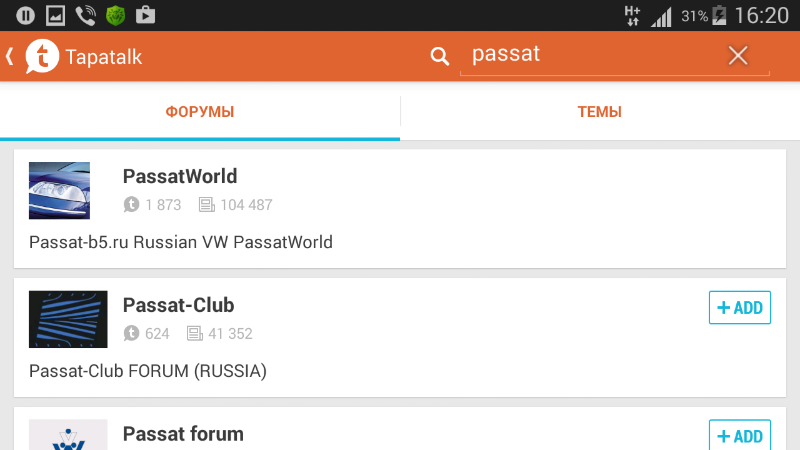Tap Passat-Club members count icon

click(131, 334)
